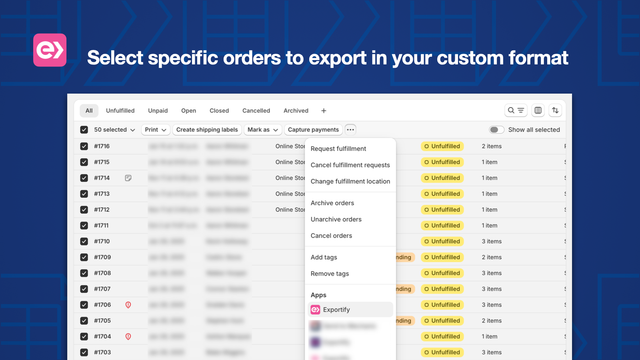Click the Exportify app icon in the menu
The height and width of the screenshot is (360, 640).
click(x=315, y=310)
